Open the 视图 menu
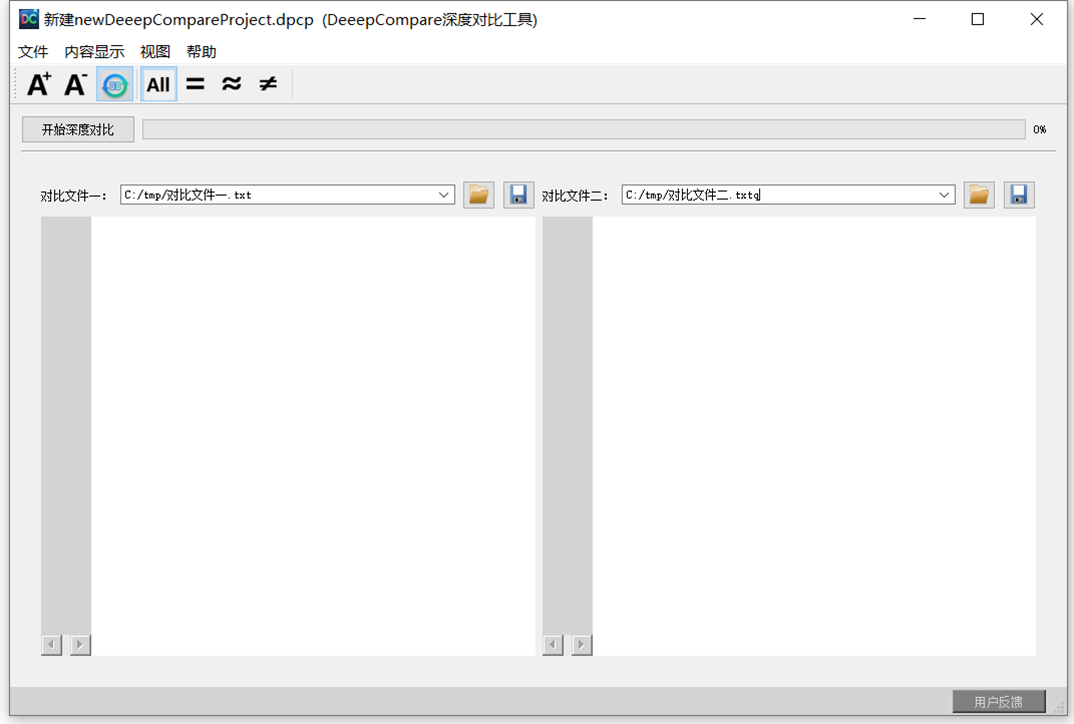 click(x=155, y=52)
